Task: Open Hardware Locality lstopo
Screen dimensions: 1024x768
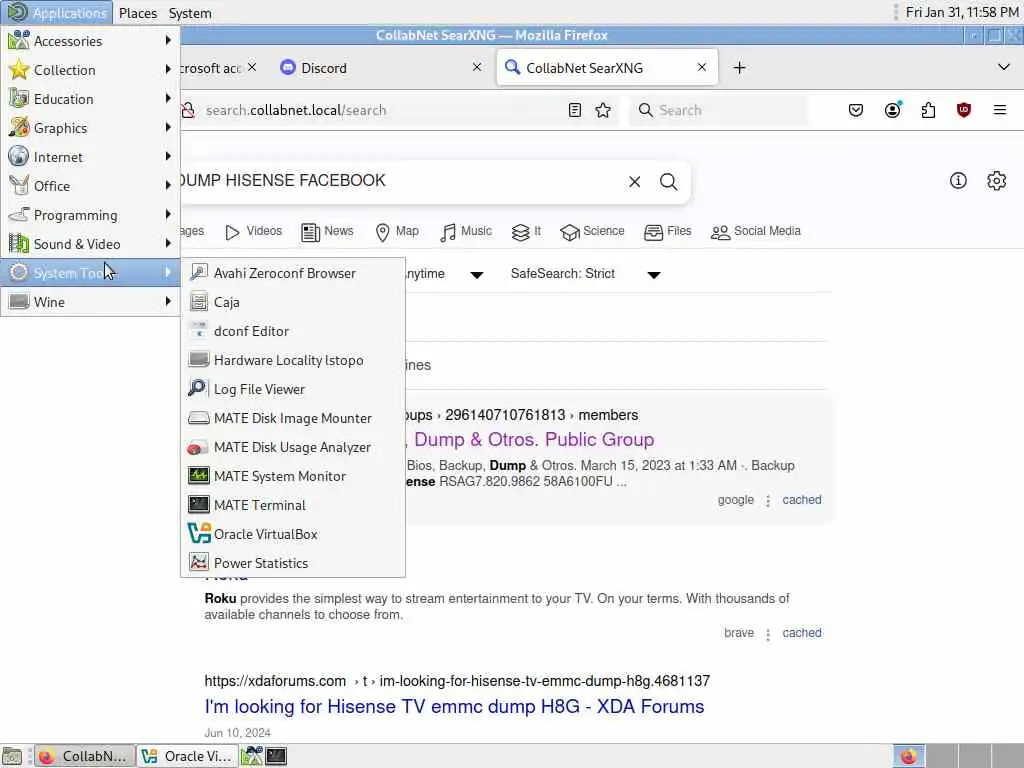Action: pyautogui.click(x=293, y=360)
